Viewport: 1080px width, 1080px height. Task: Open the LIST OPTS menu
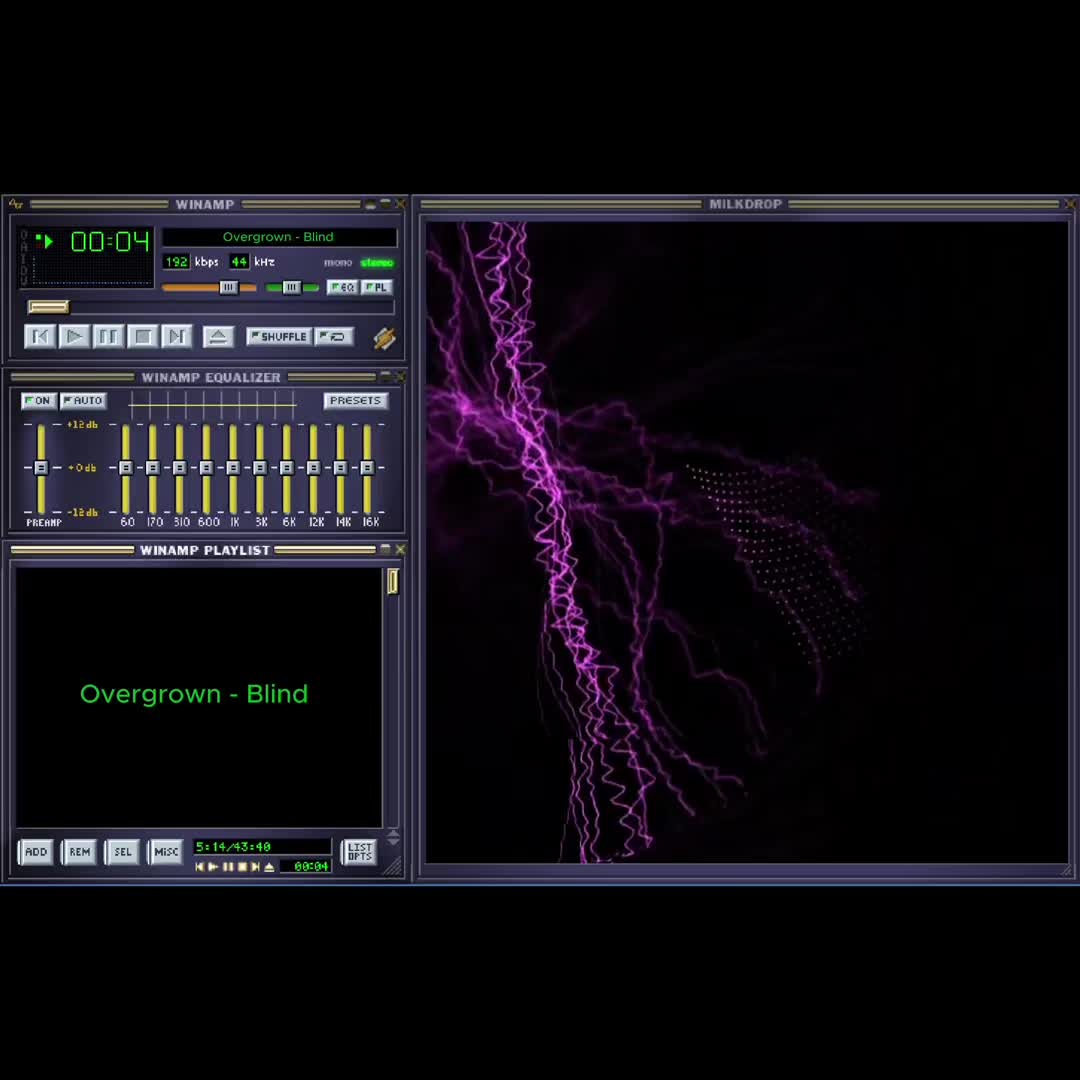point(360,852)
